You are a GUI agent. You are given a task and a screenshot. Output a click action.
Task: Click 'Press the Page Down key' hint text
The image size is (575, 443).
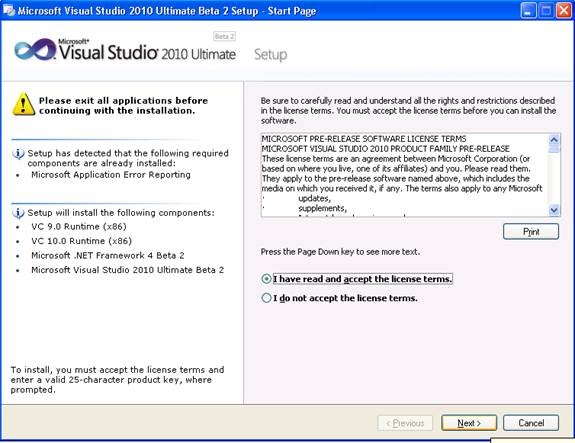point(340,252)
